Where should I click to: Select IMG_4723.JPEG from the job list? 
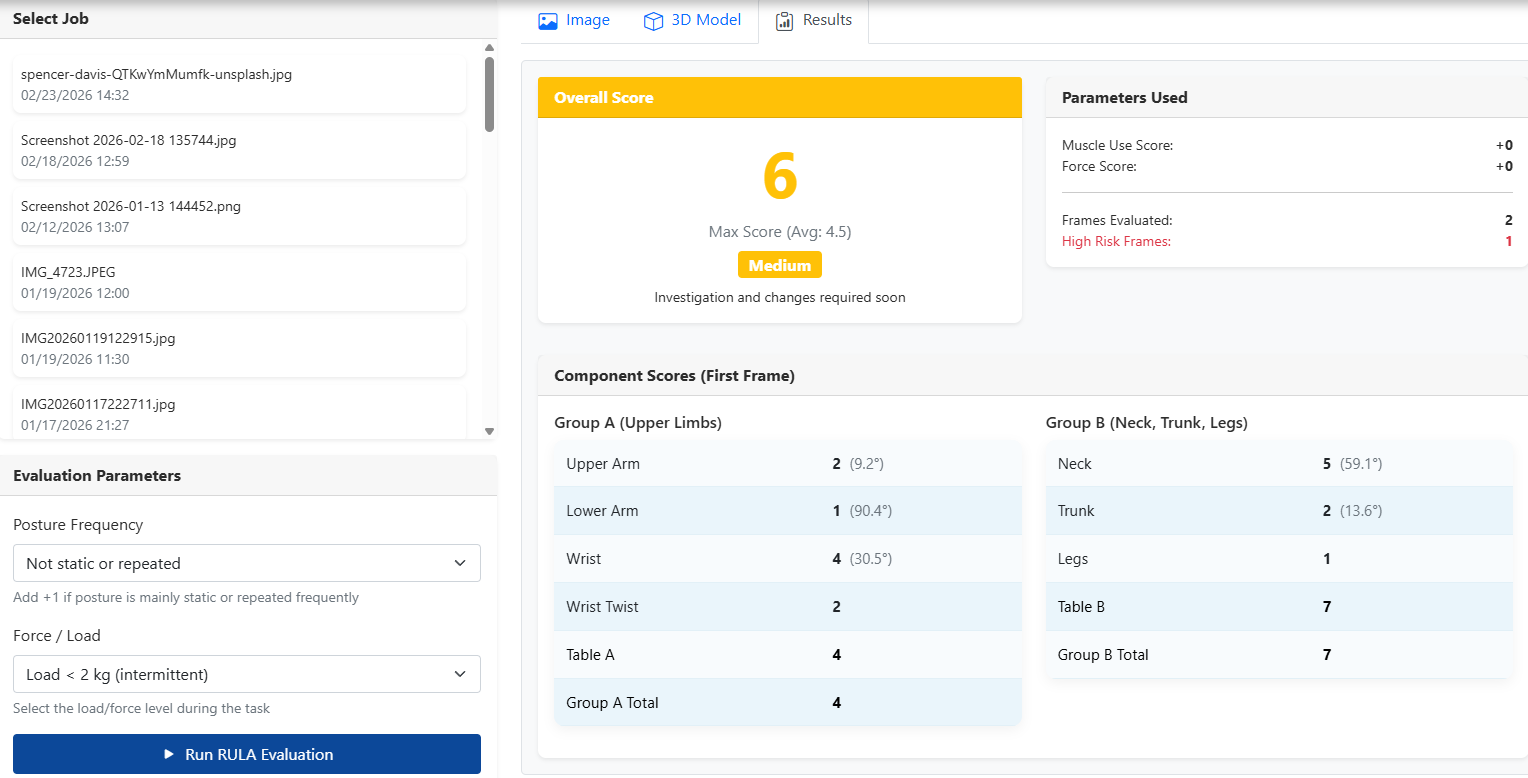click(x=239, y=282)
